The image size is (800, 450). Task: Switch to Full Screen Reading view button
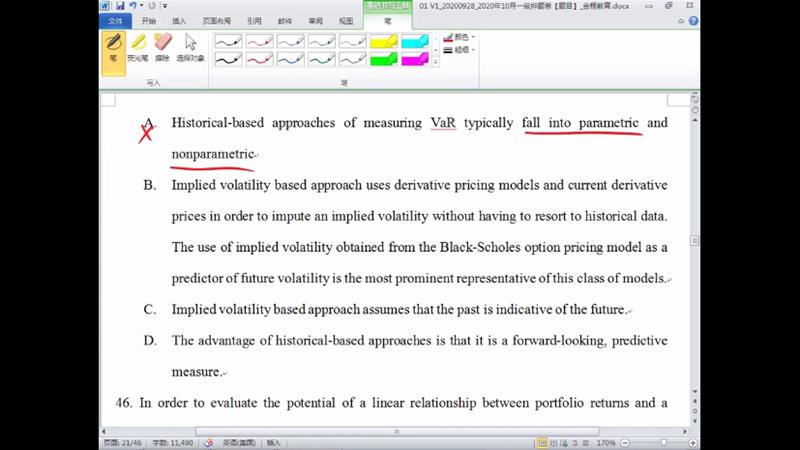[x=554, y=443]
